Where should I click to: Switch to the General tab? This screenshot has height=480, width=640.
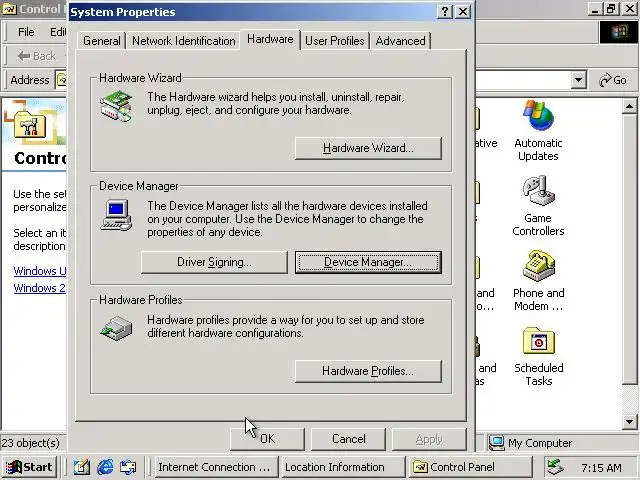pyautogui.click(x=102, y=41)
